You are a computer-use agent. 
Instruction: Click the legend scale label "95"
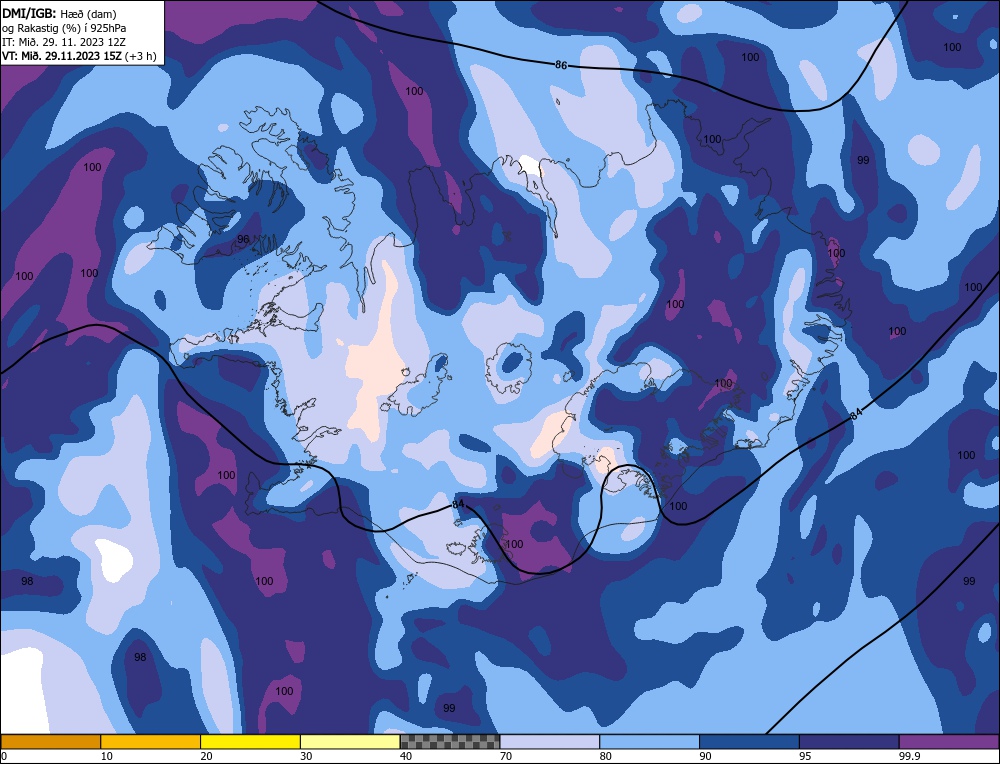(805, 756)
